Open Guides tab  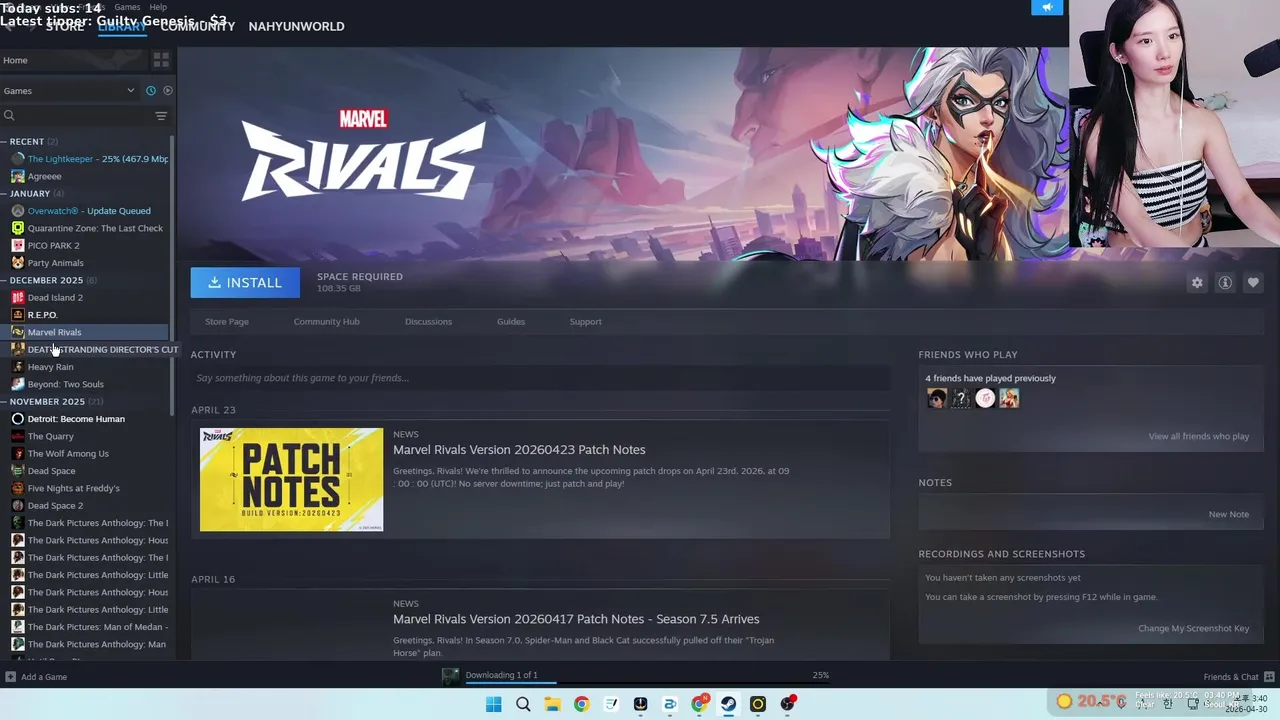click(x=511, y=322)
